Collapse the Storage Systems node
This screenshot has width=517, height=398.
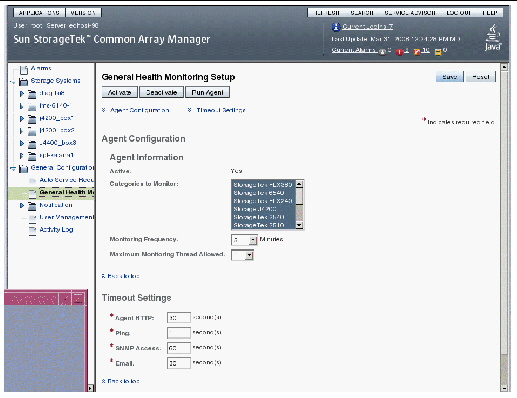pyautogui.click(x=13, y=82)
